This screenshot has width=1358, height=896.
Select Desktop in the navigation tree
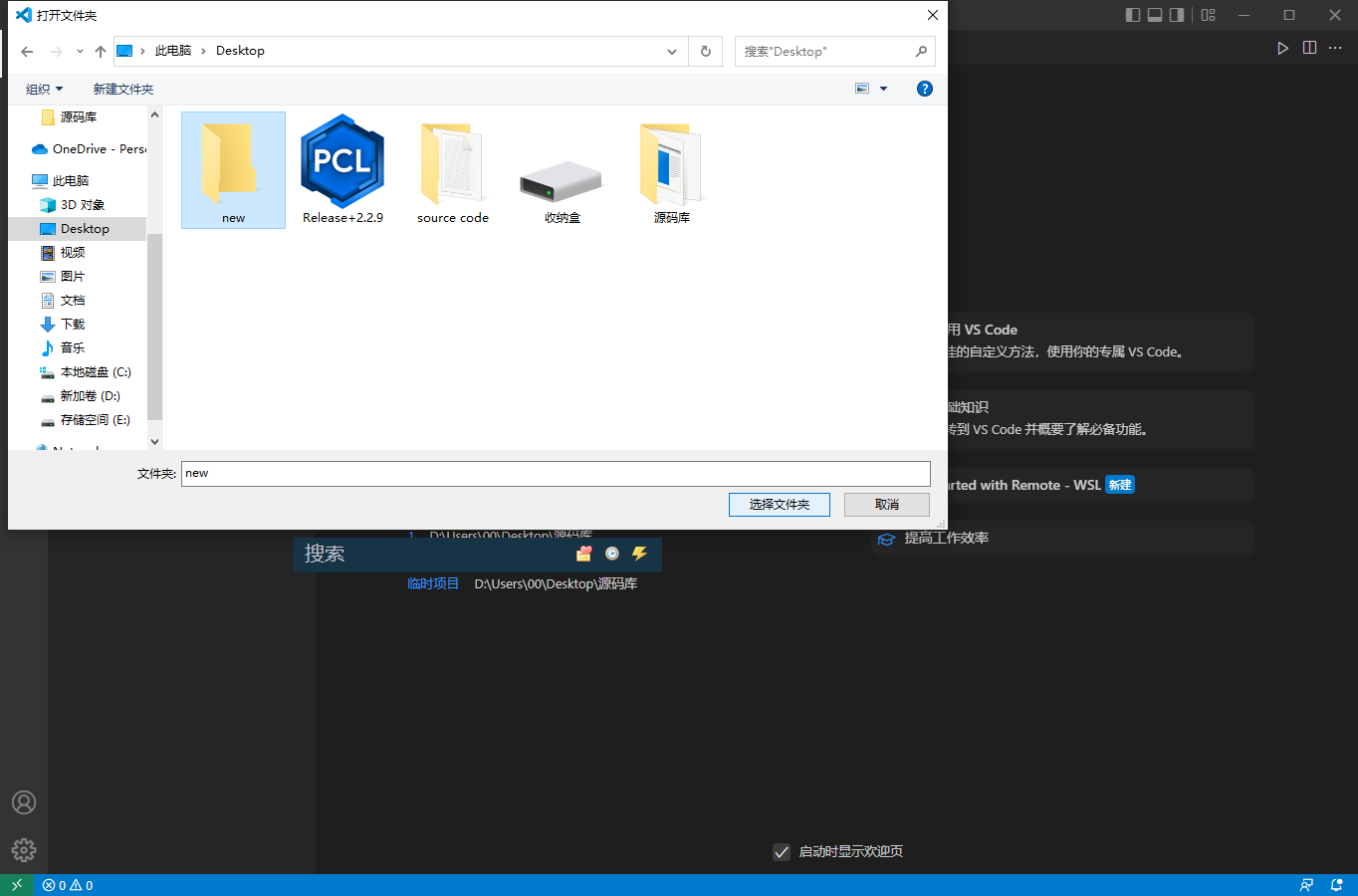click(78, 229)
